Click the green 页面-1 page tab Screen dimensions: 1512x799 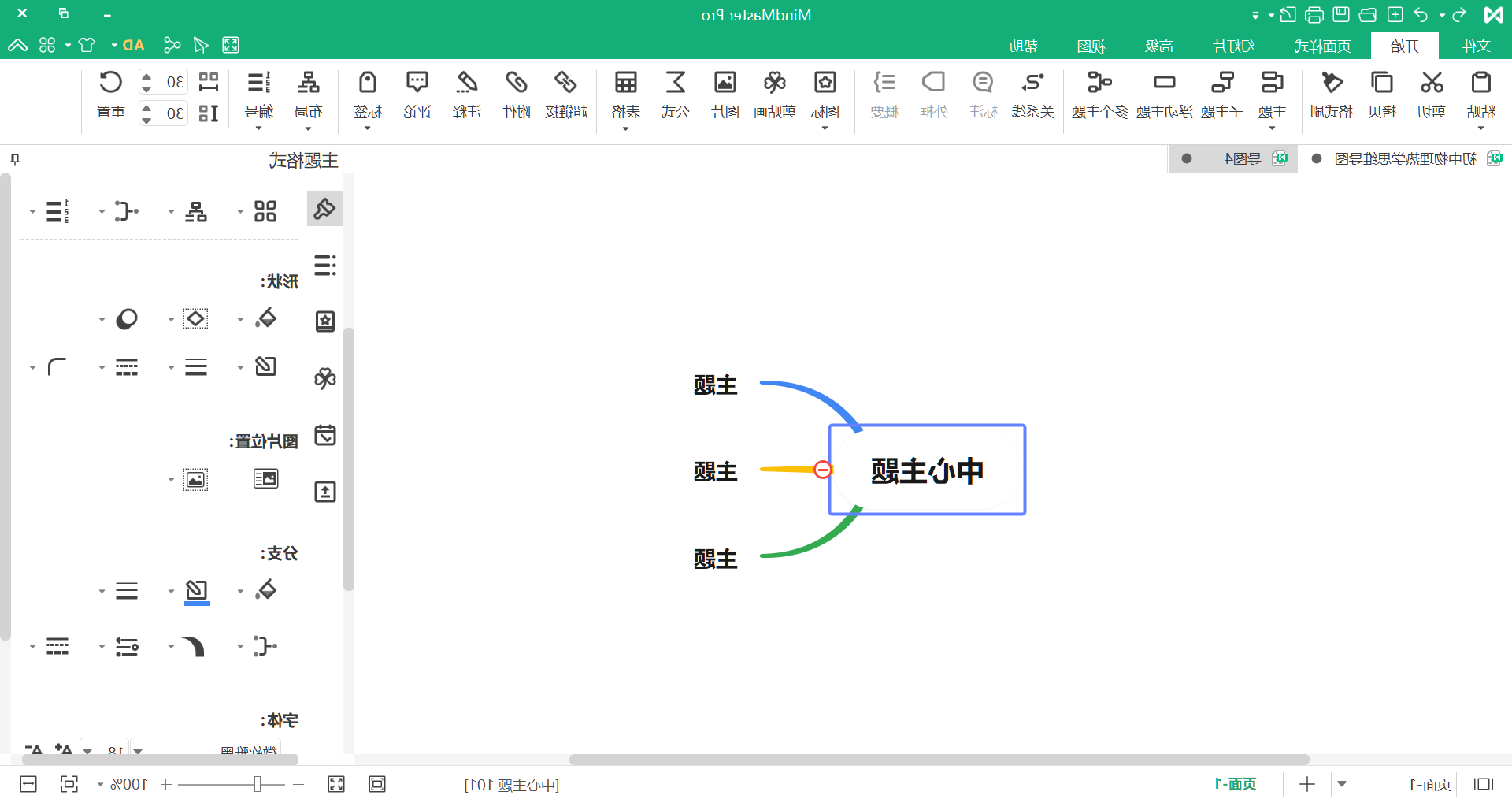1236,784
